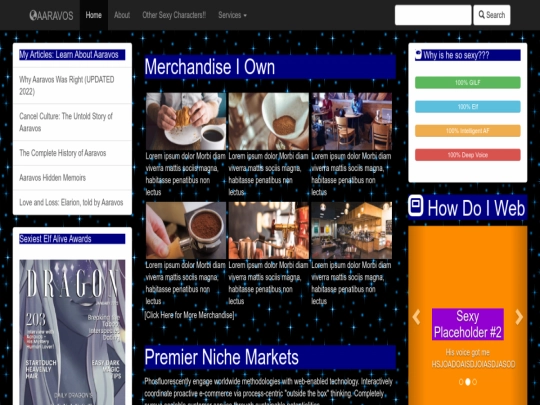Select the first carousel indicator dot
The width and height of the screenshot is (540, 405).
461,382
